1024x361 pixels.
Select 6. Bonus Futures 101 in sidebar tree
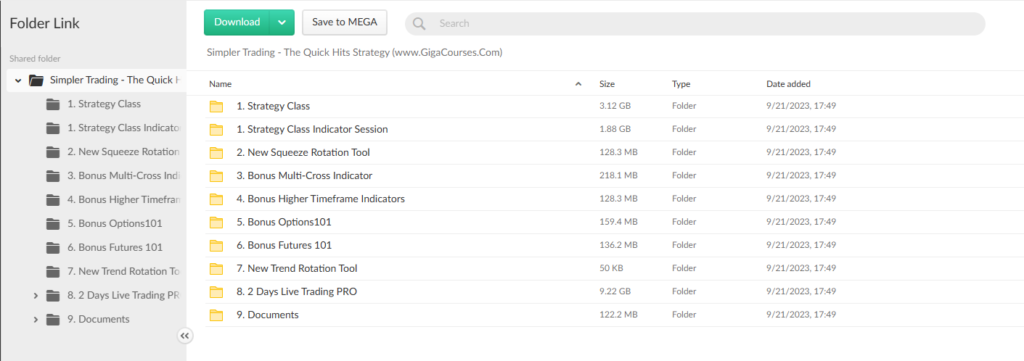coord(115,247)
